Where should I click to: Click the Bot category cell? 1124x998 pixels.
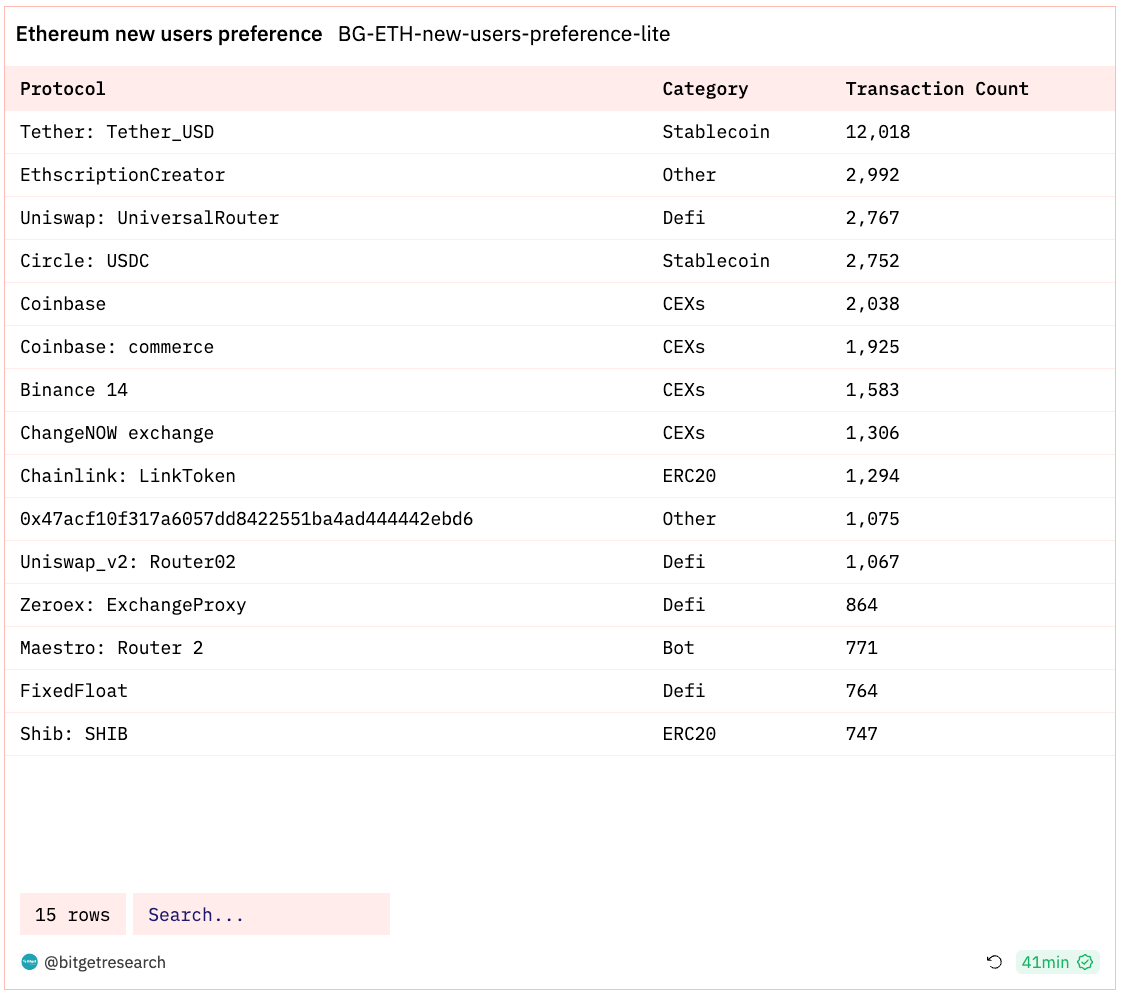coord(678,648)
